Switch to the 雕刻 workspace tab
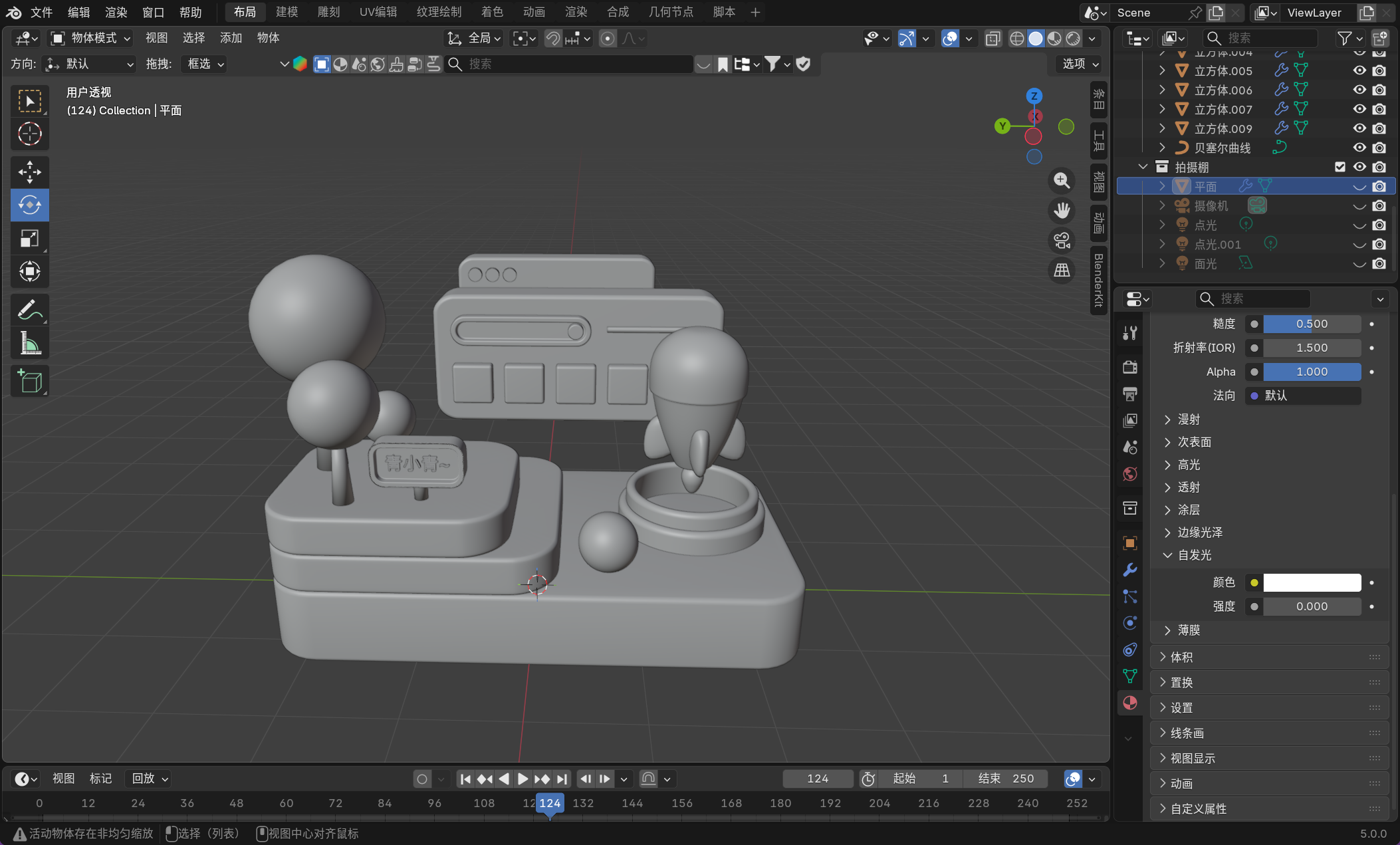 (x=328, y=12)
